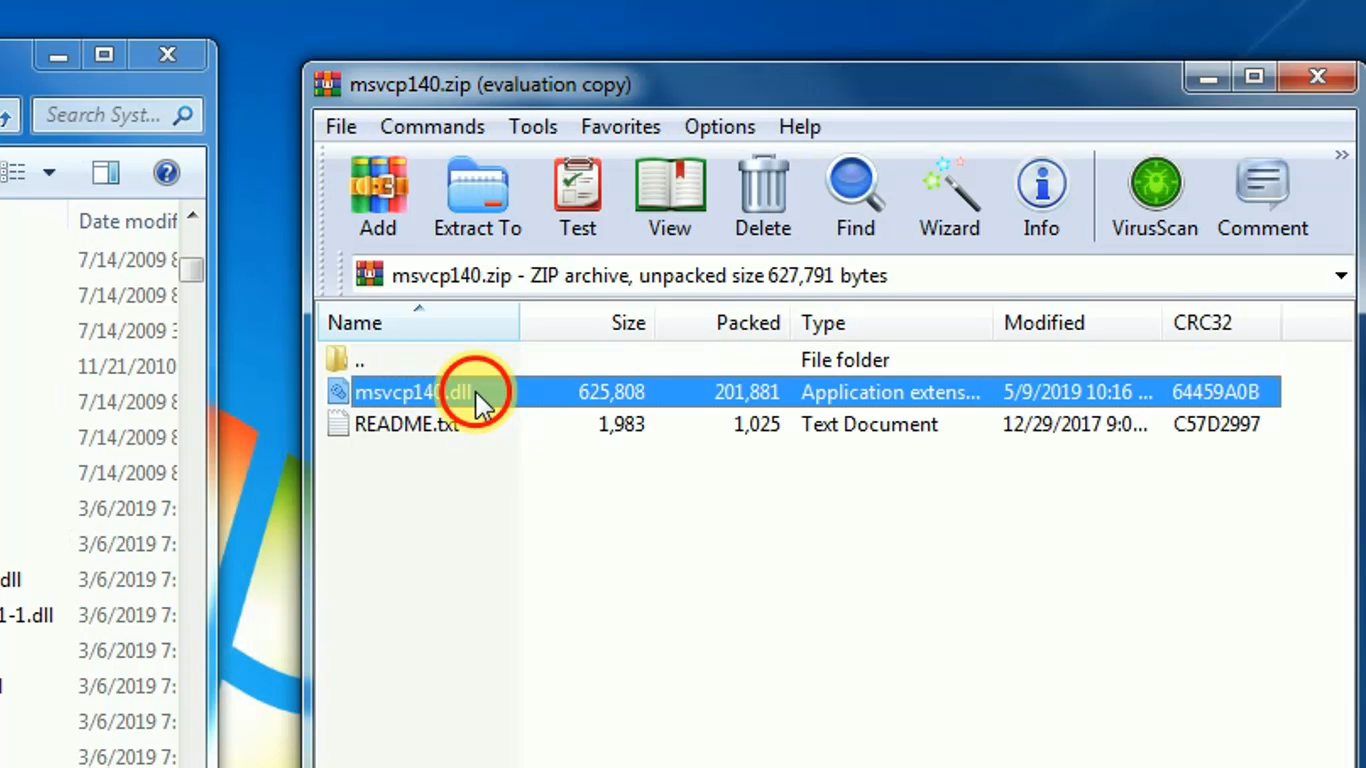1366x768 pixels.
Task: Sort by the Type column header
Action: [x=892, y=323]
